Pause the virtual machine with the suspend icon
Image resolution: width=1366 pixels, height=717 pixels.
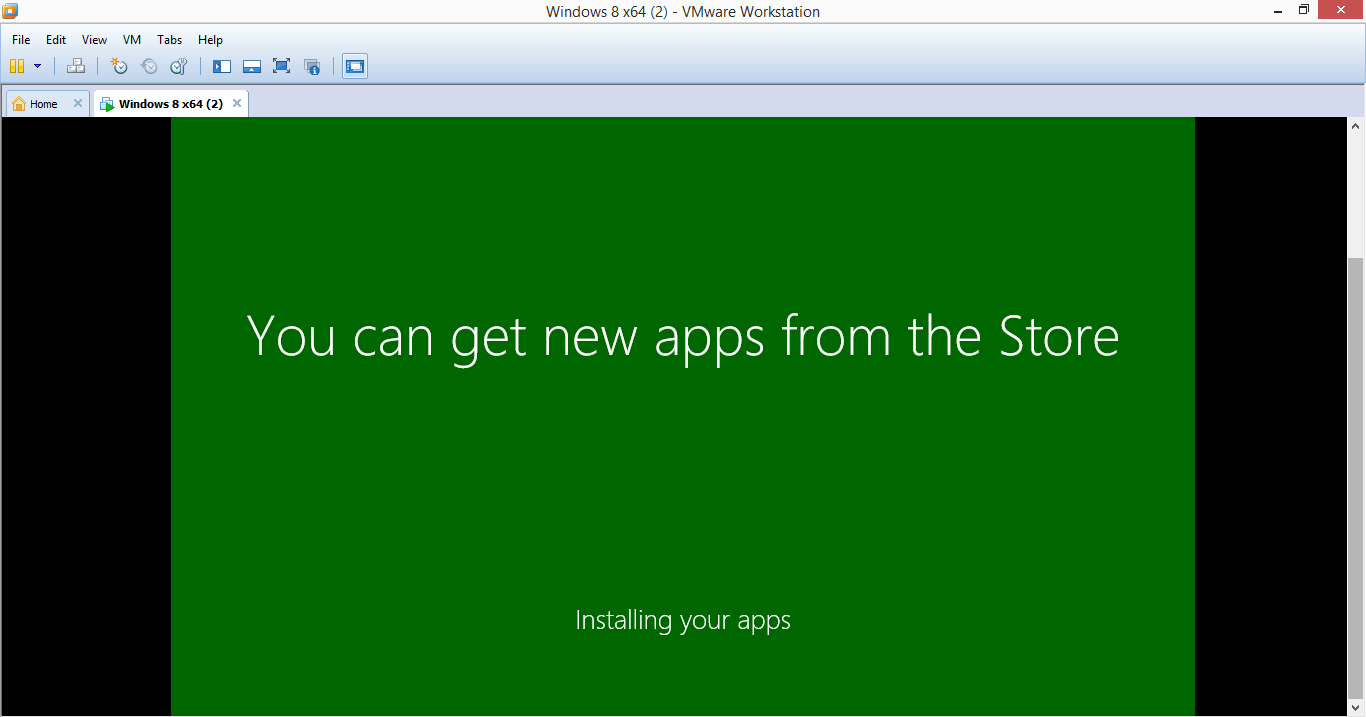point(17,66)
